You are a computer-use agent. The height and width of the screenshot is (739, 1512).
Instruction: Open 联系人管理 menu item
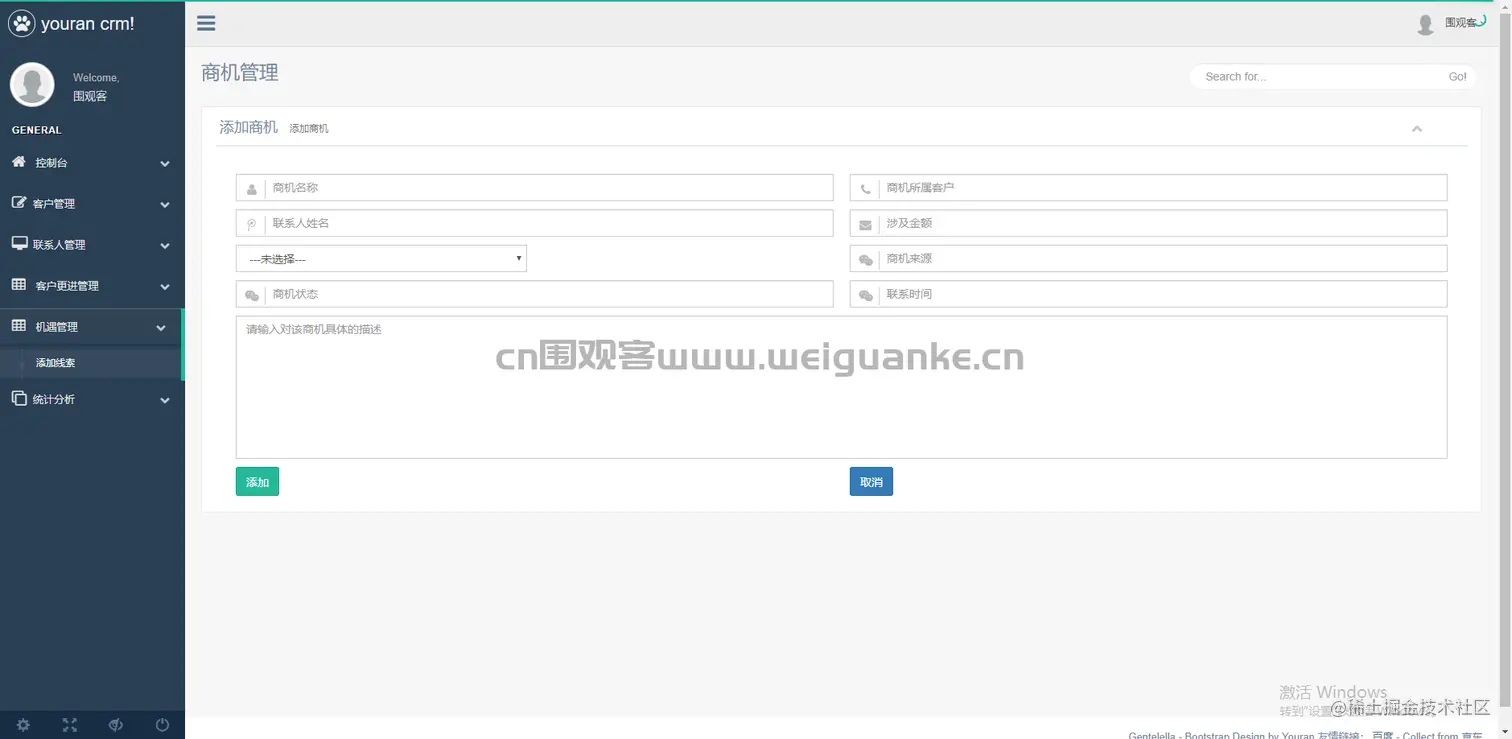point(91,245)
